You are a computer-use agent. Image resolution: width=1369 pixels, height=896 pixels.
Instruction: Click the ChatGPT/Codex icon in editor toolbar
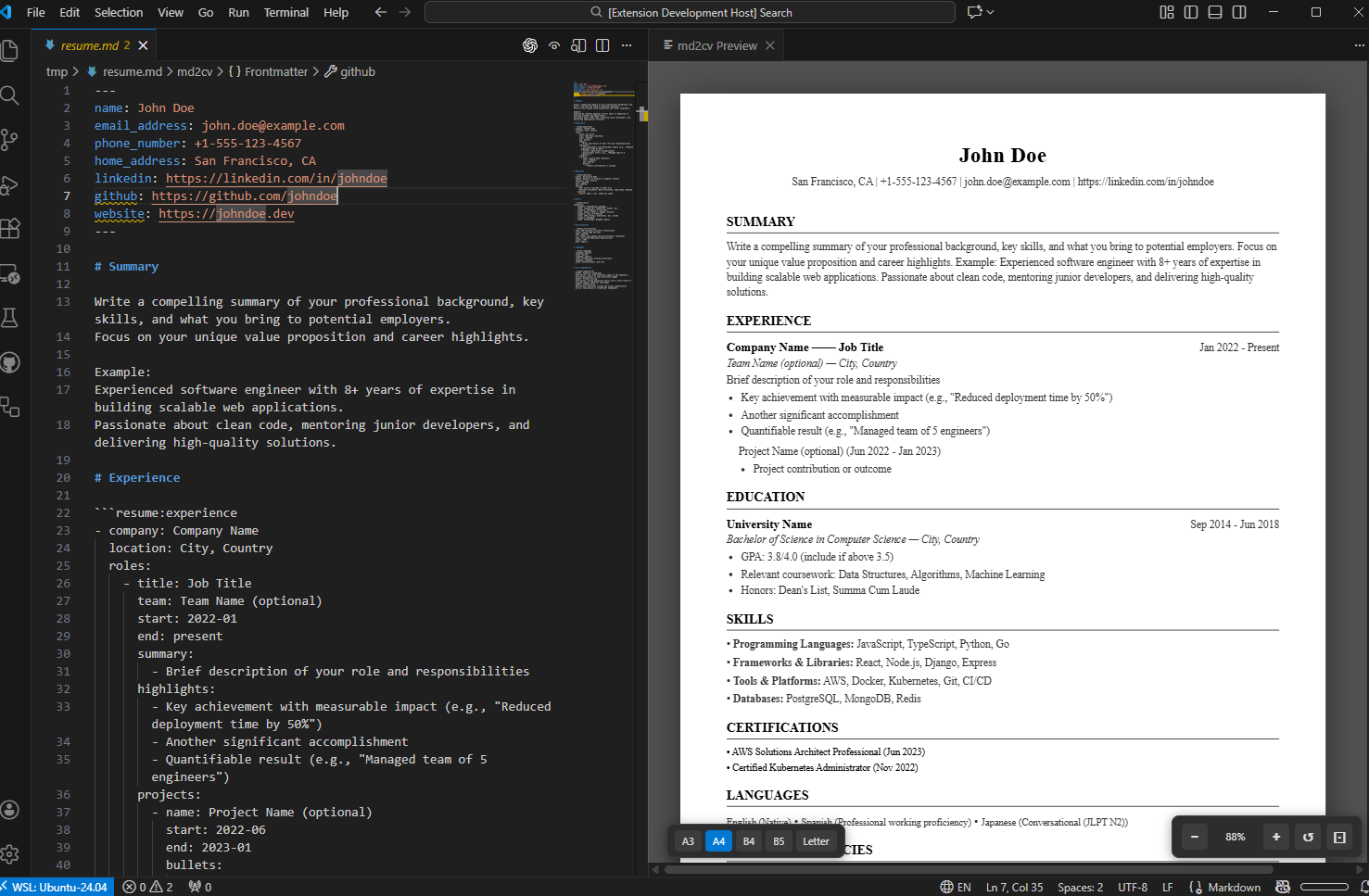coord(530,45)
